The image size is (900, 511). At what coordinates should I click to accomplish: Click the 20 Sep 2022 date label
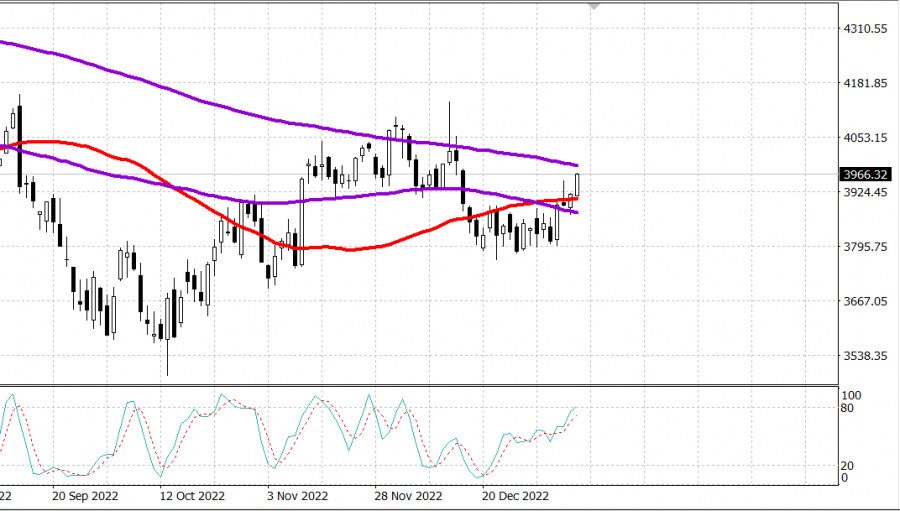tap(86, 496)
